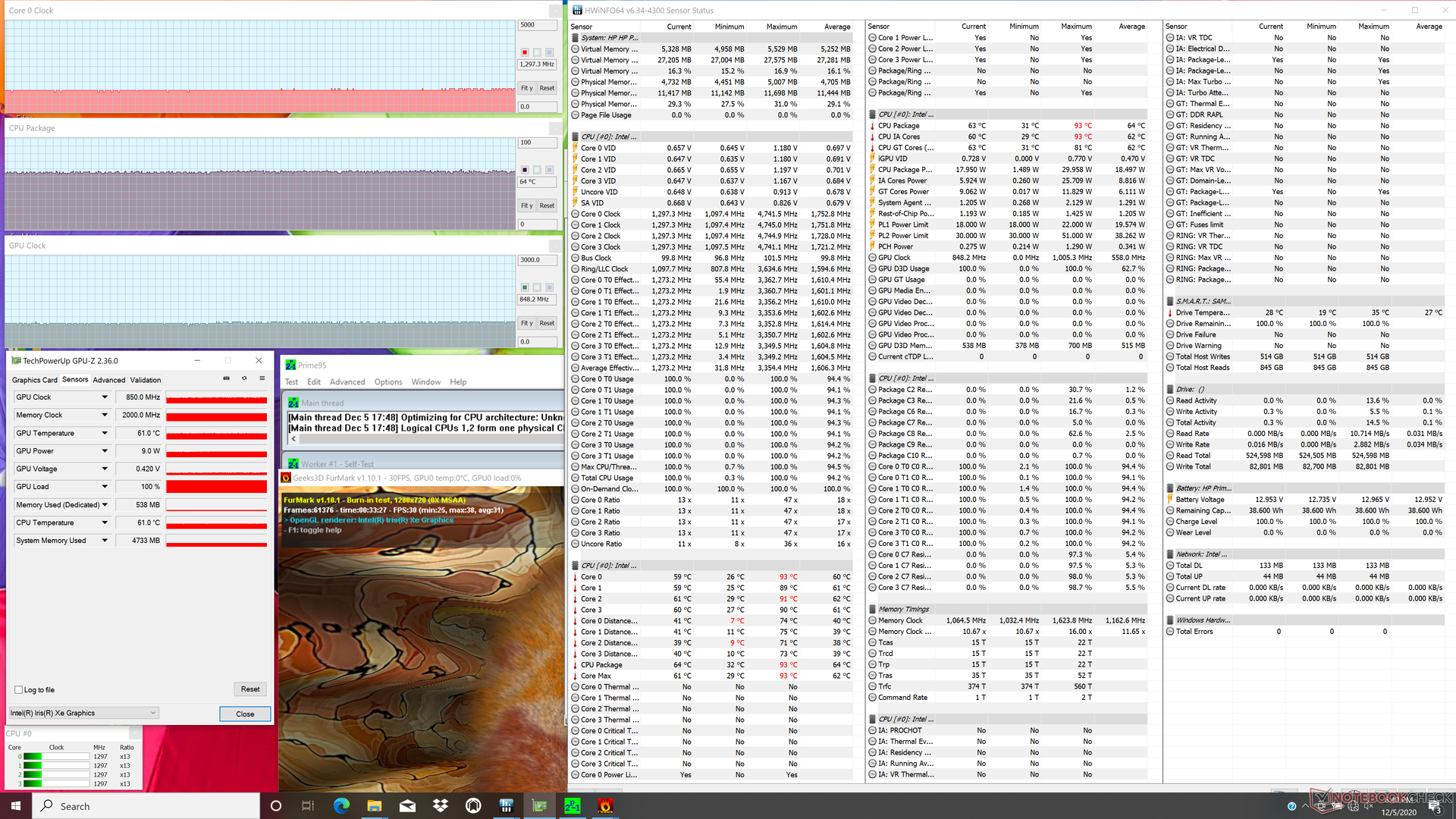Open GPU-Z hamburger menu icon
The width and height of the screenshot is (1456, 819).
(262, 378)
